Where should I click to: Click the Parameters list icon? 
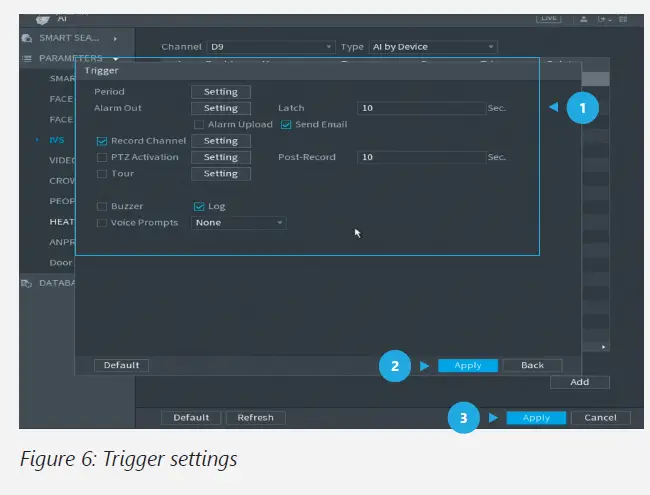click(x=27, y=58)
